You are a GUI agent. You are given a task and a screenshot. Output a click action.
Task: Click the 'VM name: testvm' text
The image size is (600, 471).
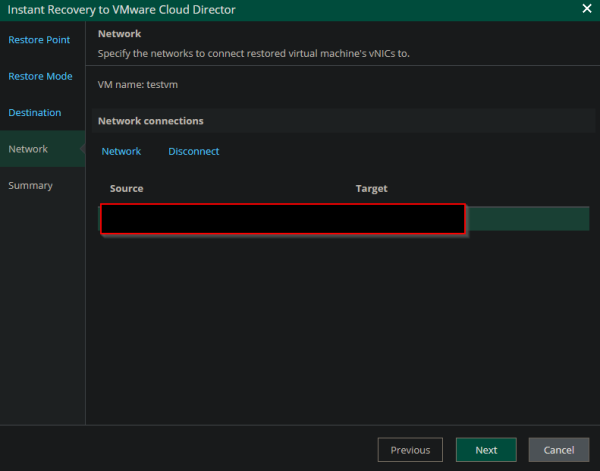click(x=138, y=85)
